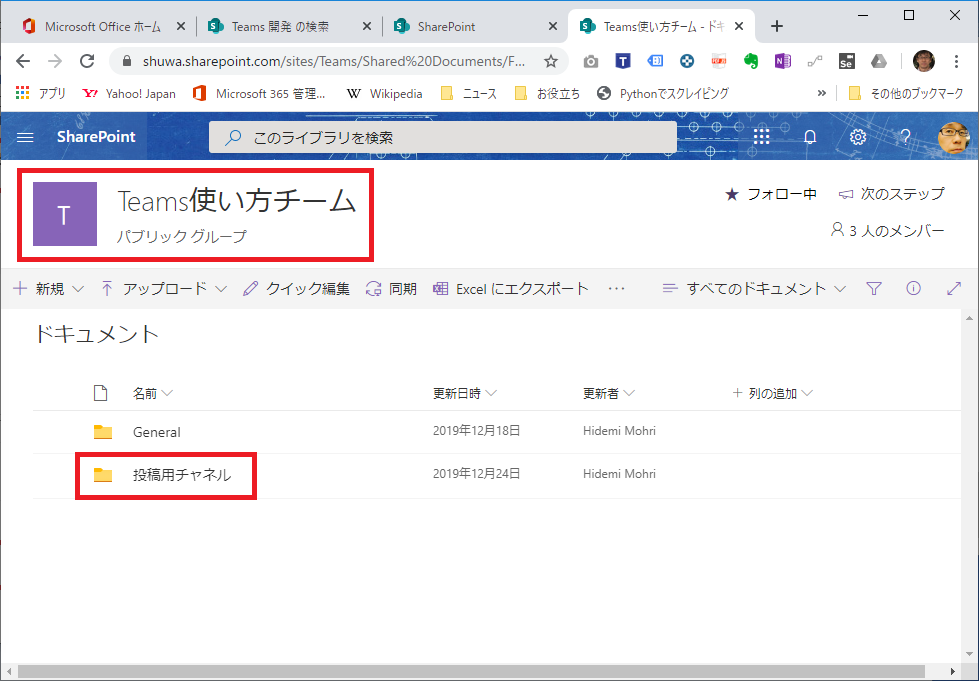Click the help question mark icon
Screen dimensions: 979x681
tap(905, 137)
